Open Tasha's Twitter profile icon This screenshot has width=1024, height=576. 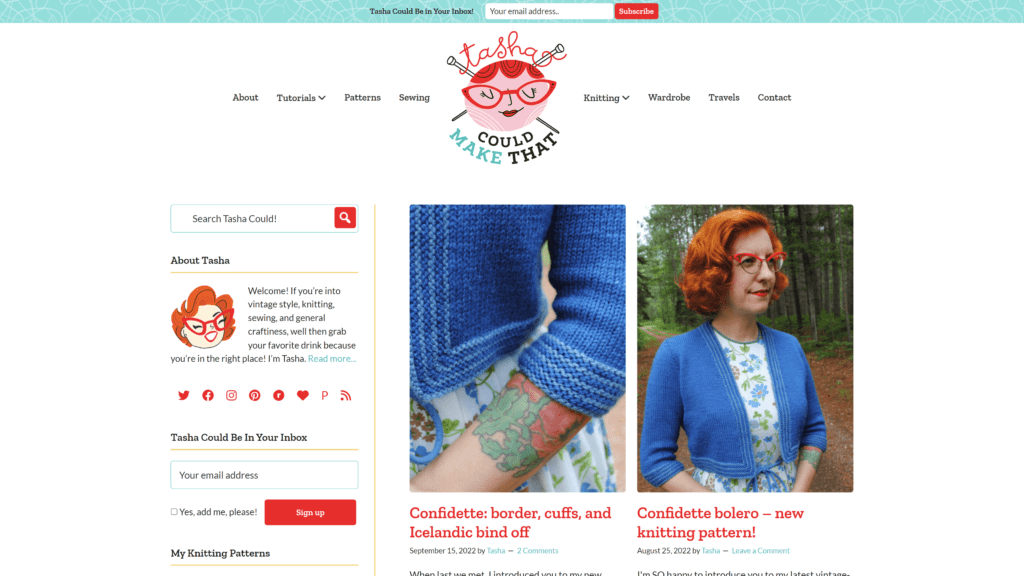click(184, 395)
